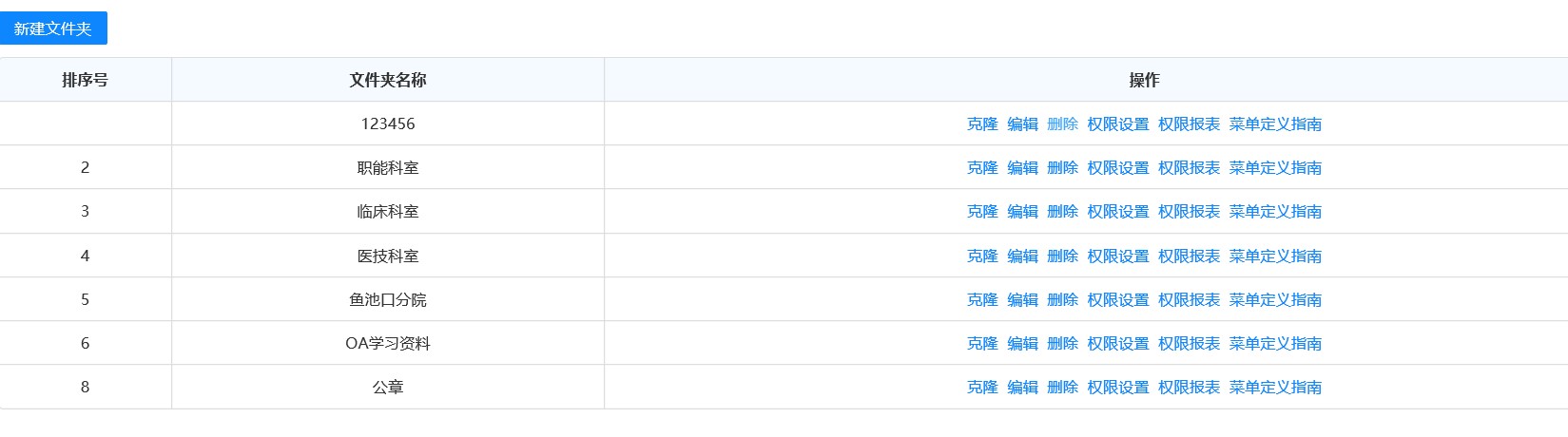Open 权限设置 for 职能科室

tap(1118, 167)
